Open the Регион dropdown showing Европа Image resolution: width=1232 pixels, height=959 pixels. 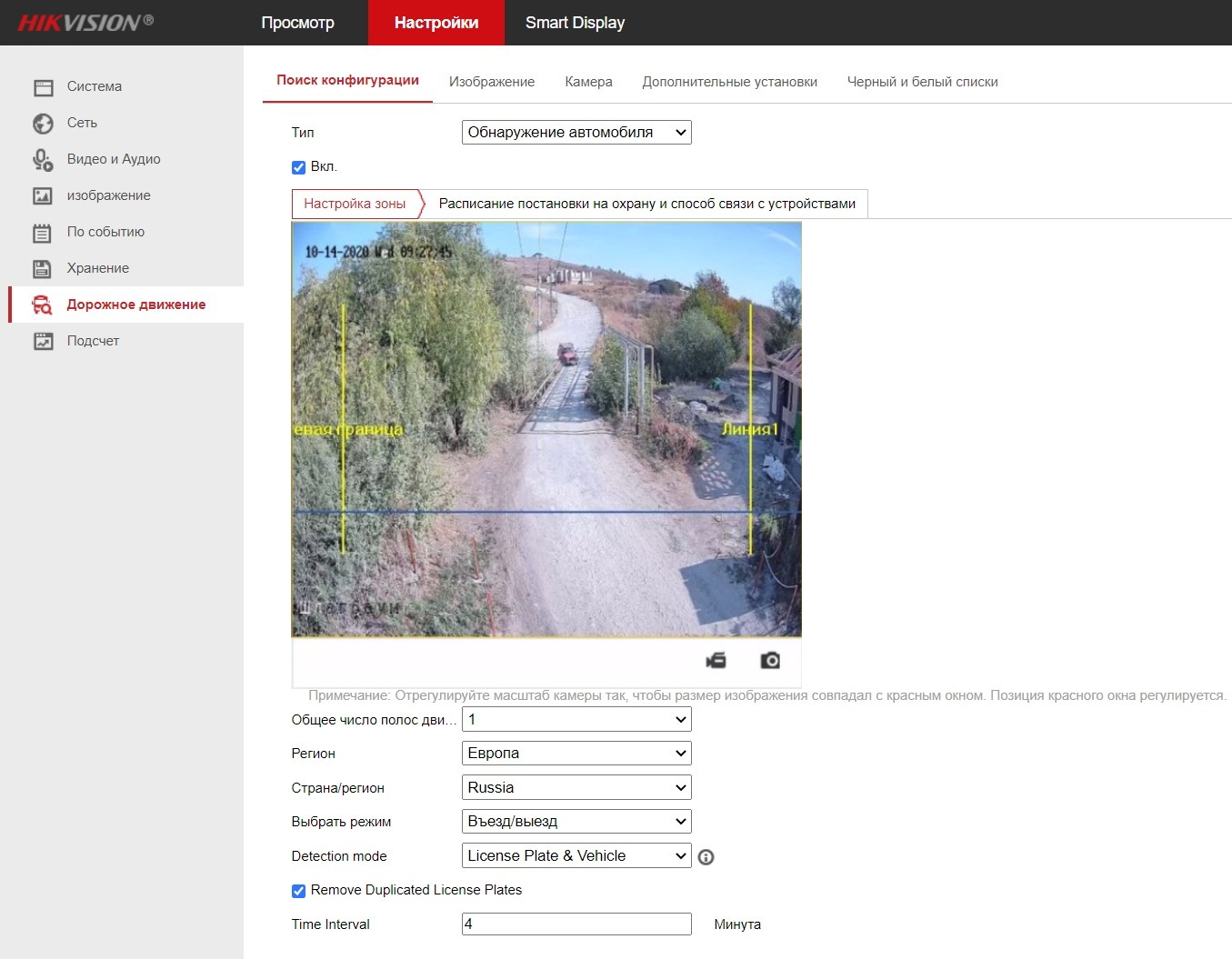(576, 754)
